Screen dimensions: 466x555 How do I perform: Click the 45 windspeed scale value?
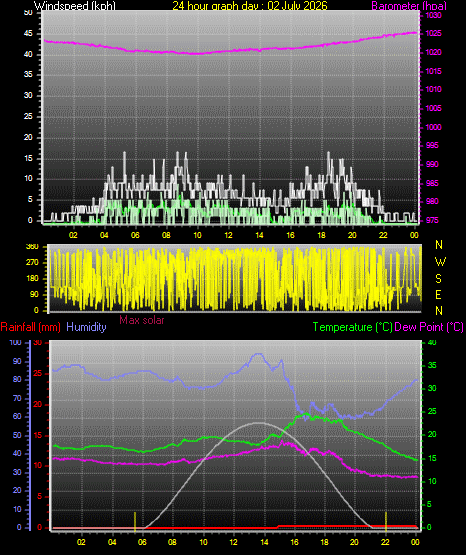pyautogui.click(x=28, y=34)
